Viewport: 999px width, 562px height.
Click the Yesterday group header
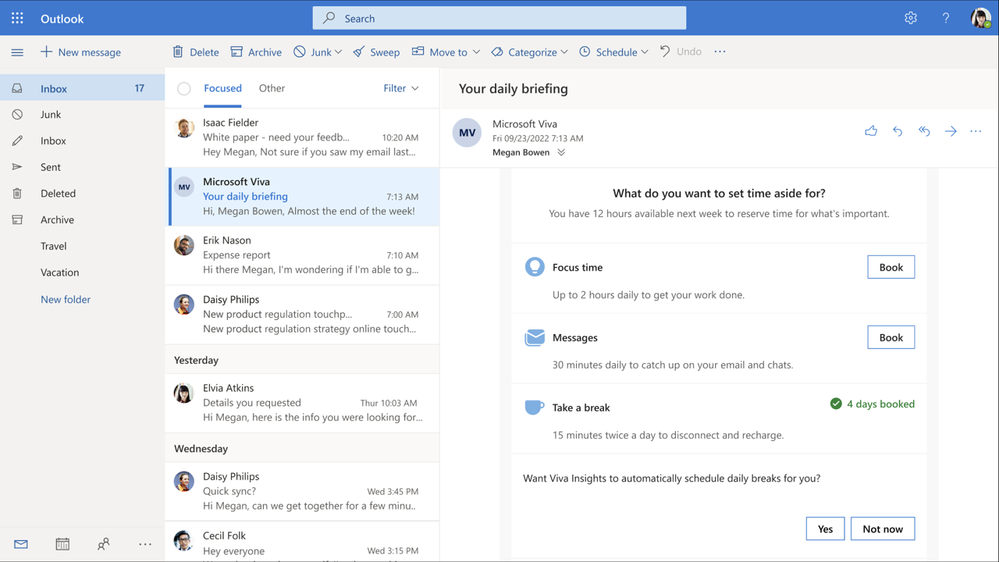coord(302,360)
